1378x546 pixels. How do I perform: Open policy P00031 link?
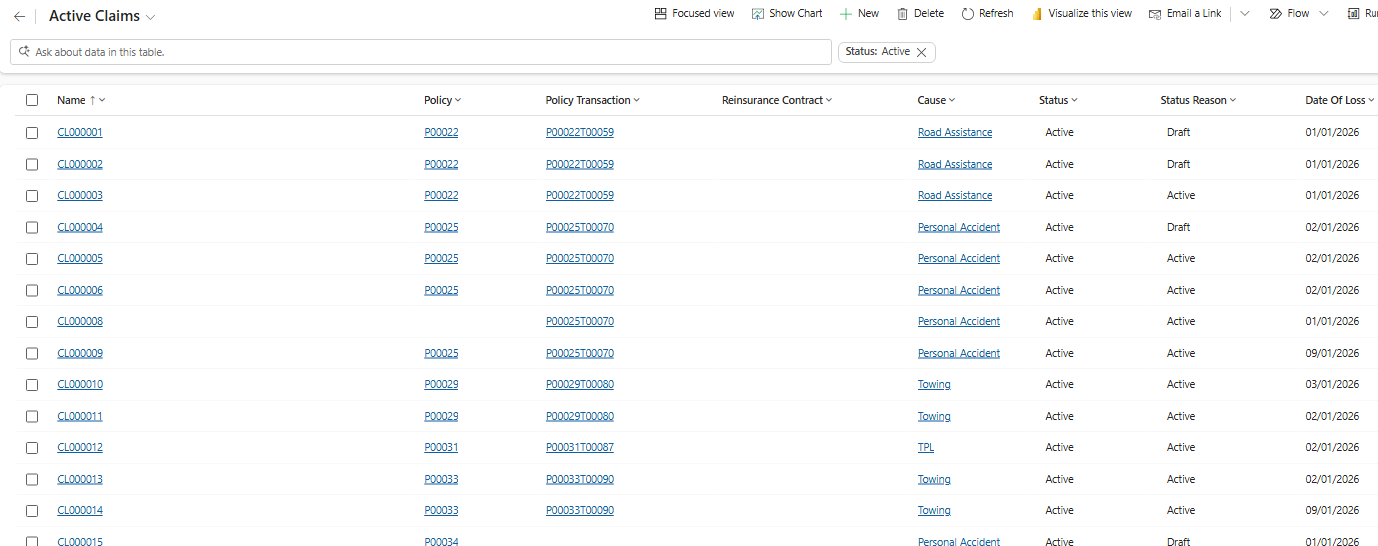click(441, 447)
